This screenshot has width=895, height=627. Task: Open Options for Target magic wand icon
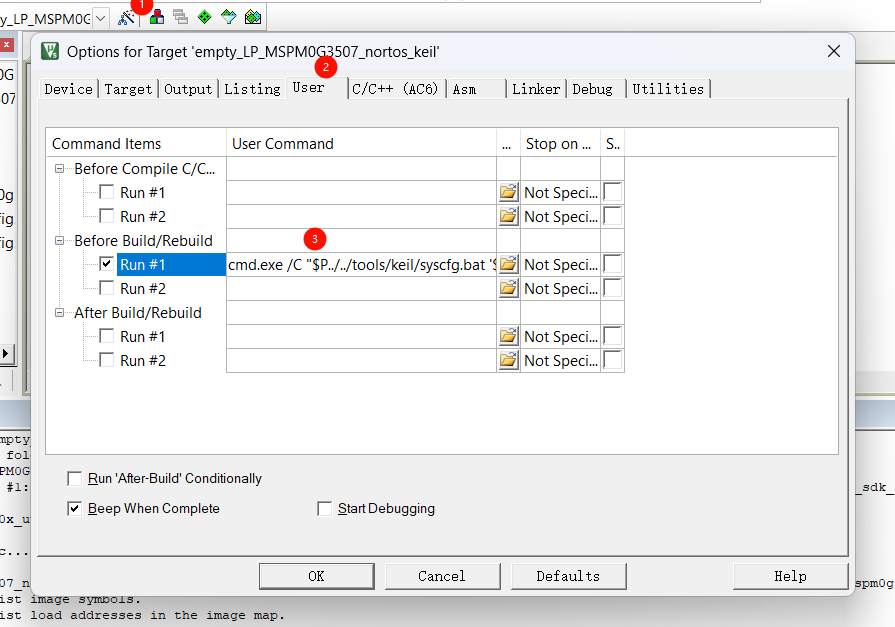click(126, 17)
